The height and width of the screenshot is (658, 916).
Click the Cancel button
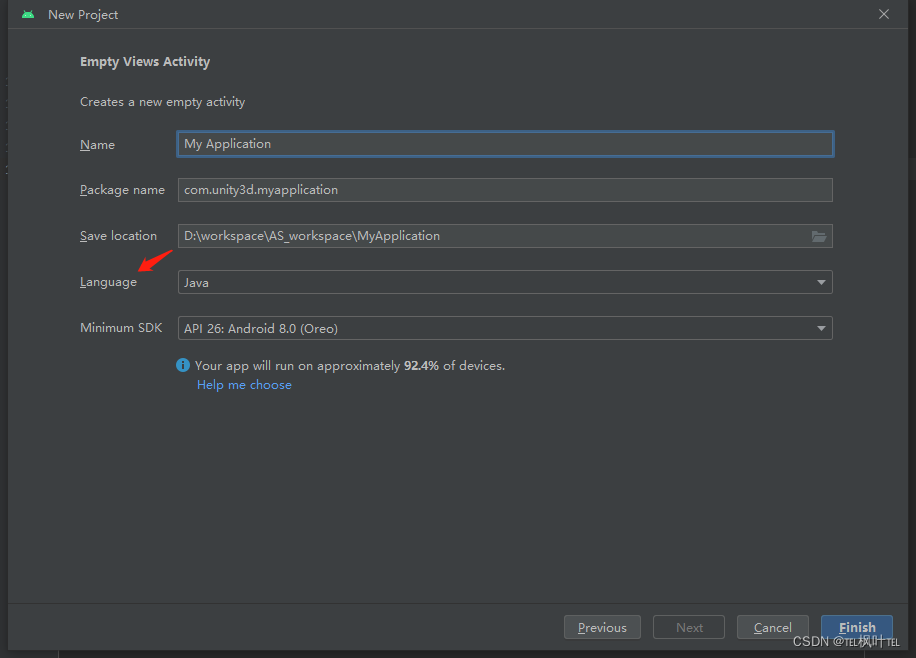click(772, 627)
